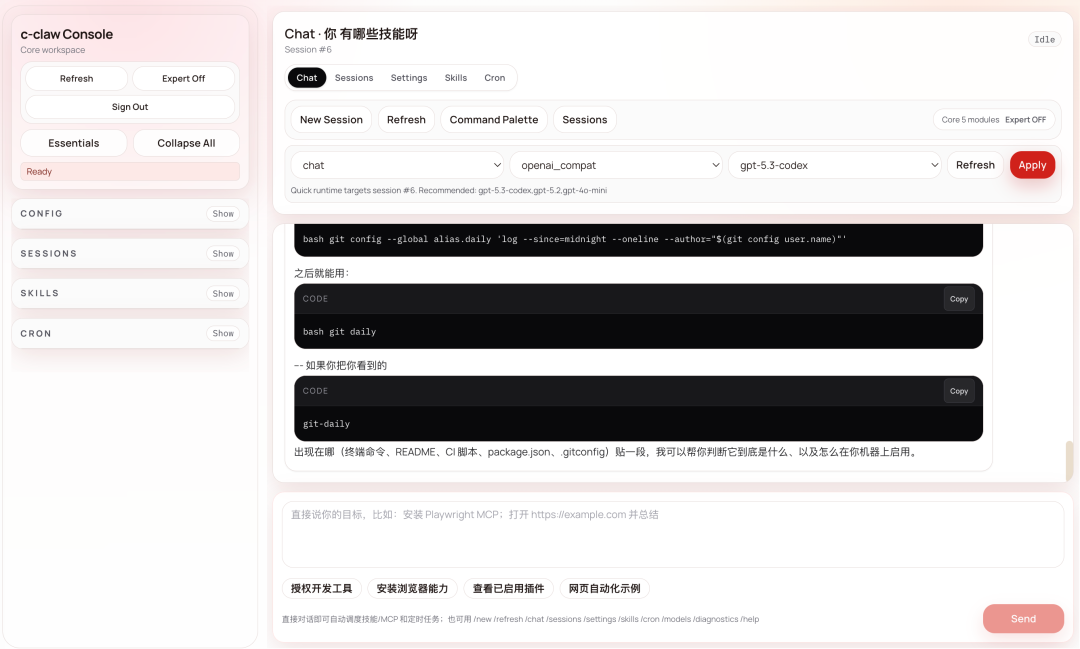Collapse All sidebar panels

(x=186, y=142)
